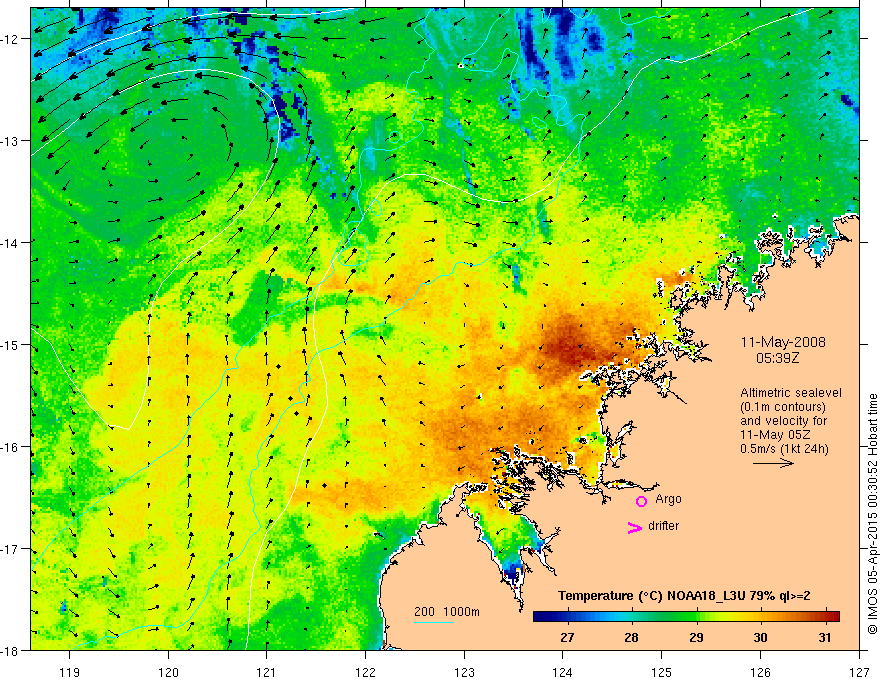Click the 'drifter' legend label
The width and height of the screenshot is (880, 680).
coord(663,526)
